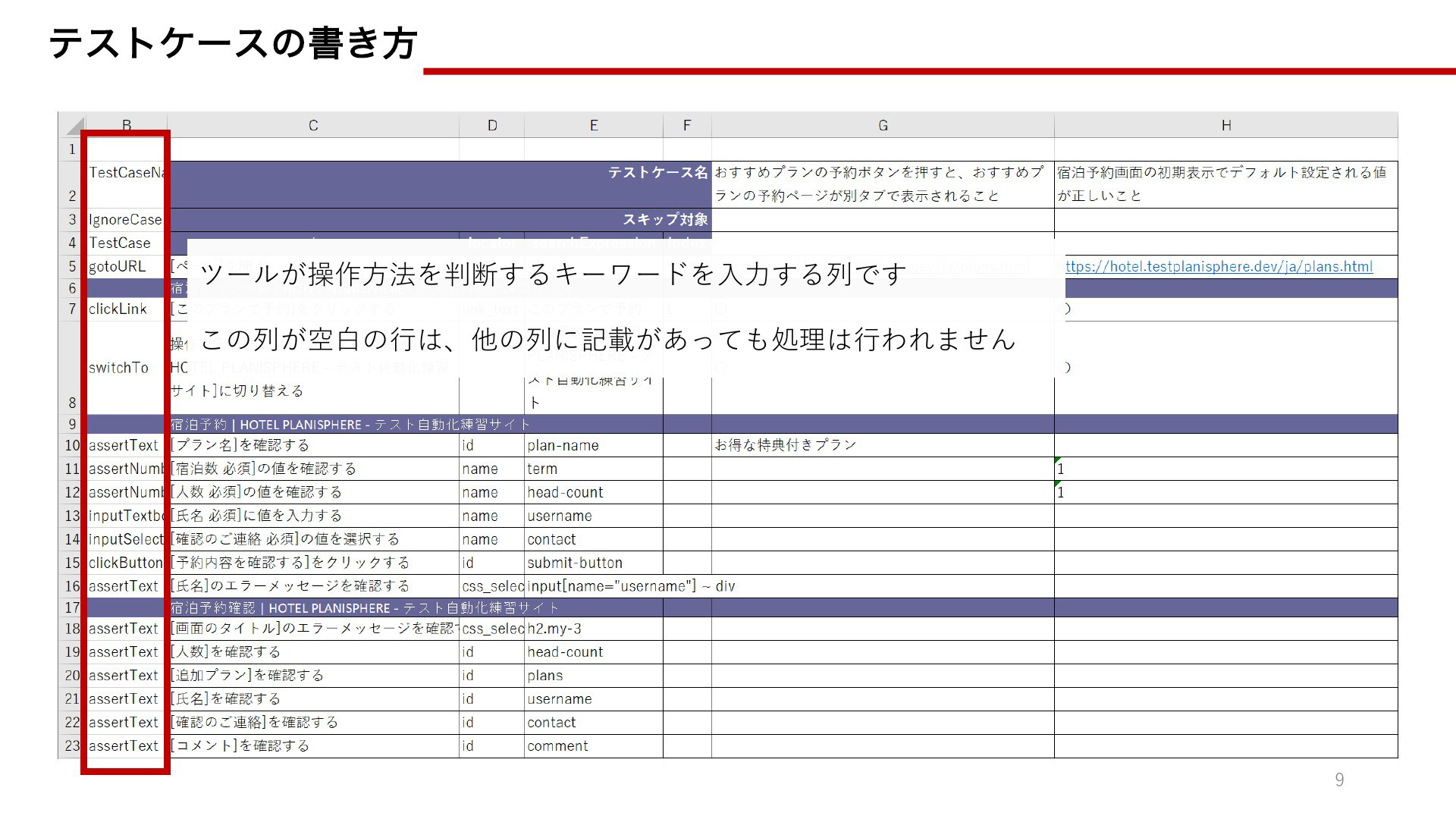Select the switchTo cell
The width and height of the screenshot is (1456, 819).
click(x=127, y=368)
